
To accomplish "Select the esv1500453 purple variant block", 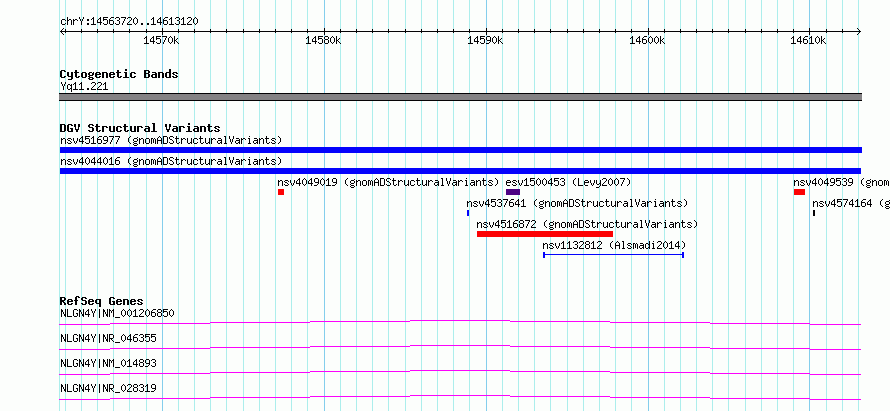I will pos(513,192).
